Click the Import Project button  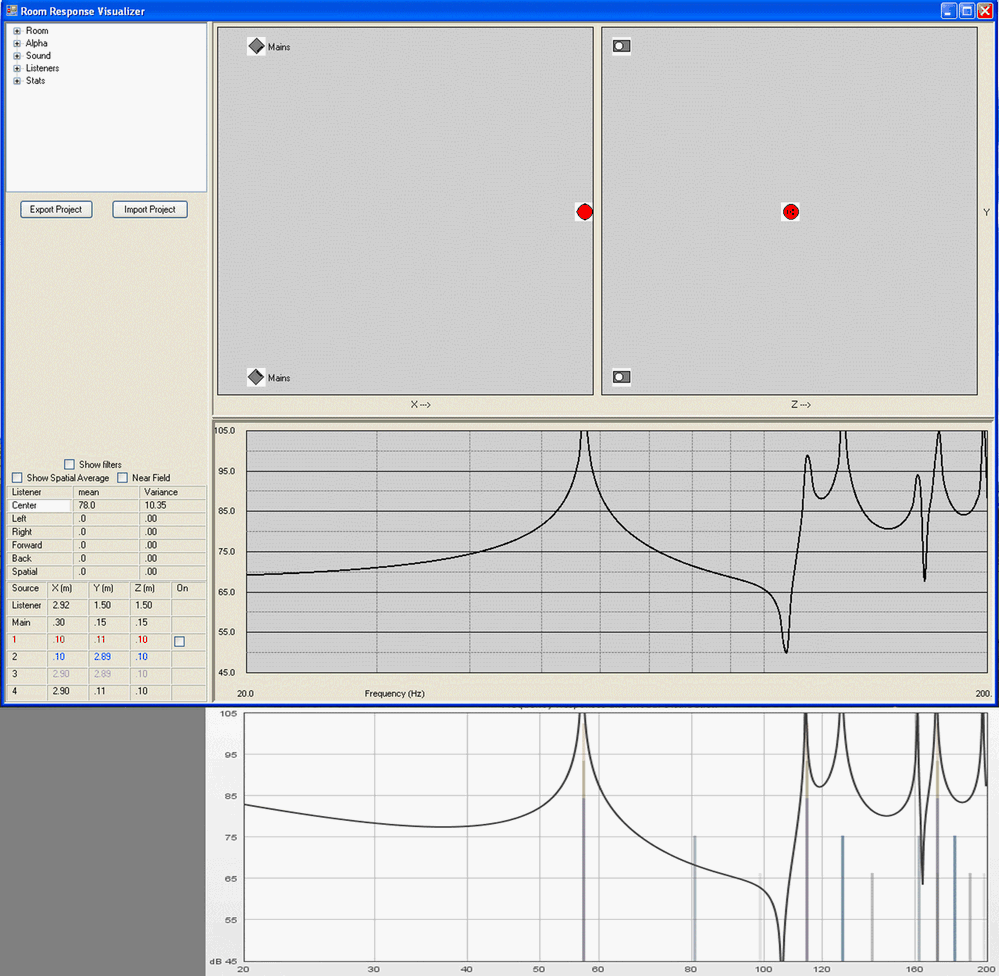click(150, 210)
